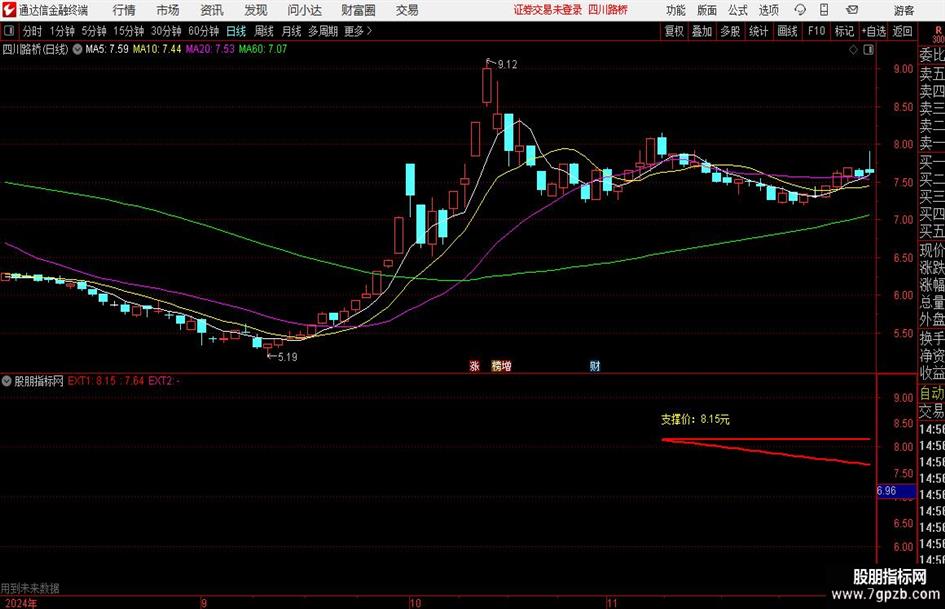The height and width of the screenshot is (609, 945).
Task: Click the 财 event marker
Action: tap(595, 366)
